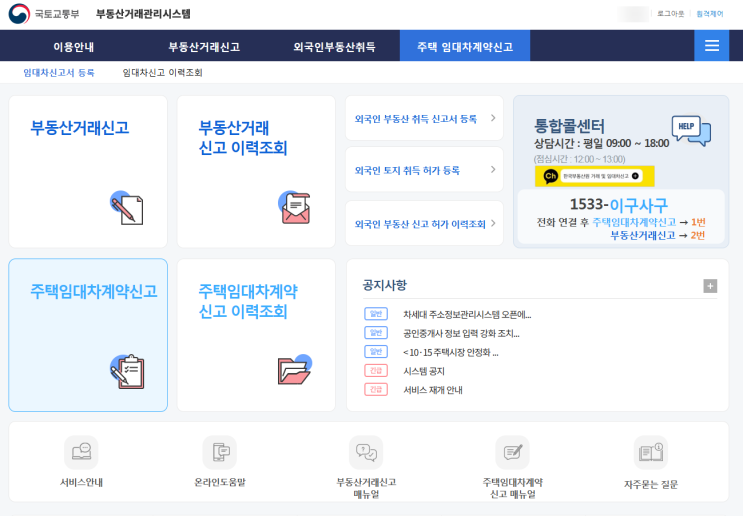
Task: Click the 로그아웃 link
Action: pyautogui.click(x=671, y=14)
